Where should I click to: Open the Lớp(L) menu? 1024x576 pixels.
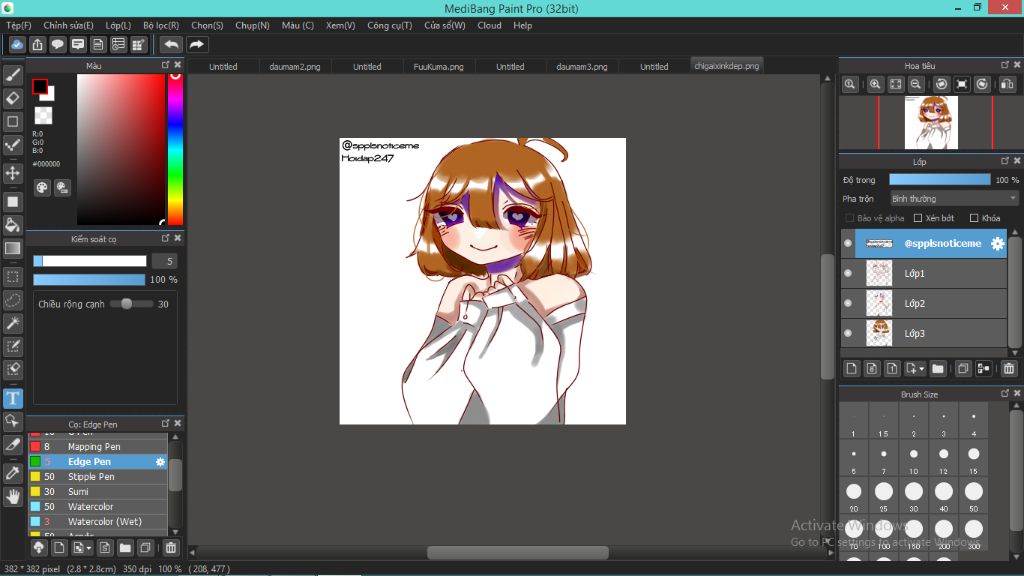coord(118,25)
